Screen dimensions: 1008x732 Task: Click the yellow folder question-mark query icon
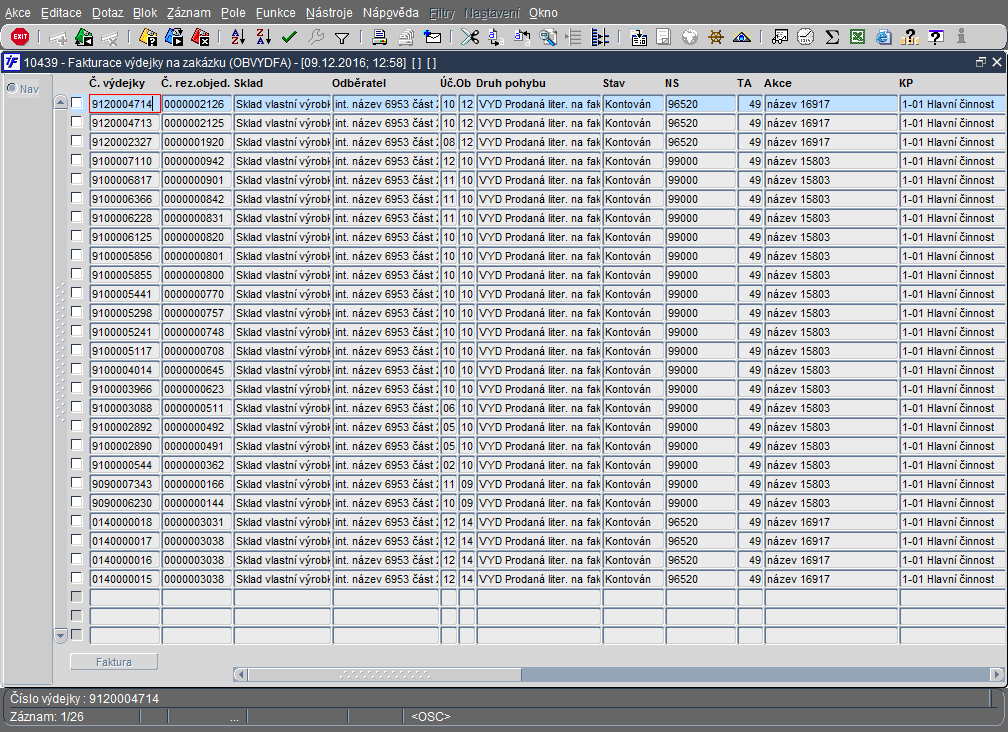pos(148,37)
